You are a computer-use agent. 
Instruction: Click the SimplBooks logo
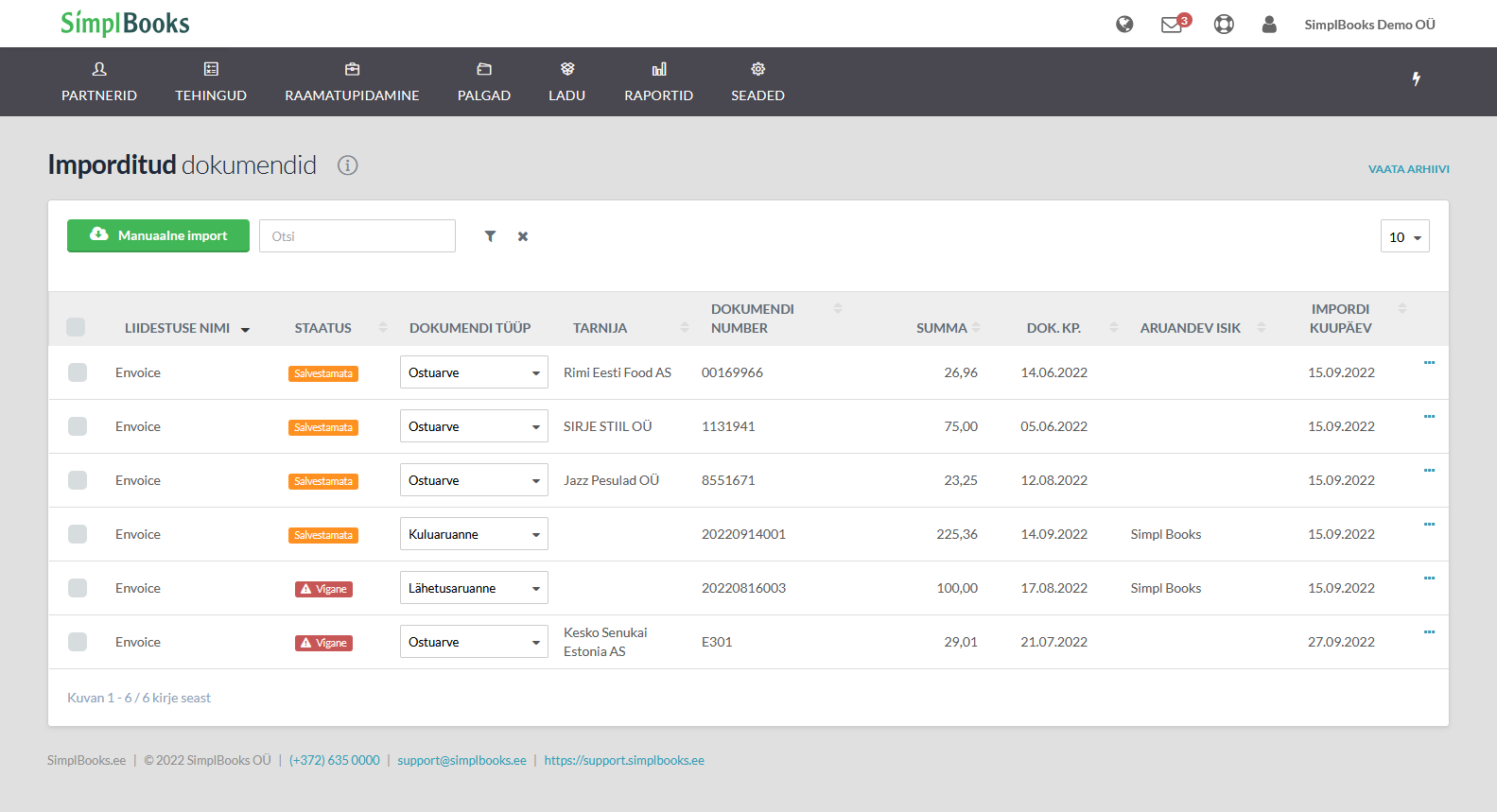125,24
